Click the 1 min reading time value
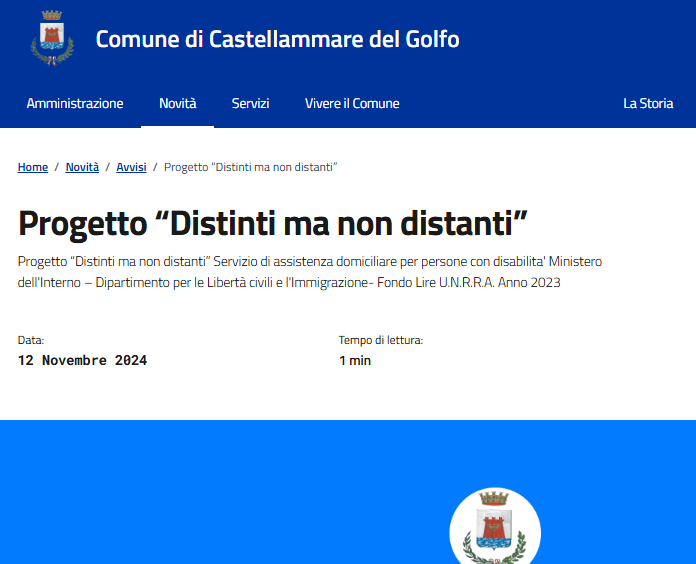 click(x=355, y=360)
